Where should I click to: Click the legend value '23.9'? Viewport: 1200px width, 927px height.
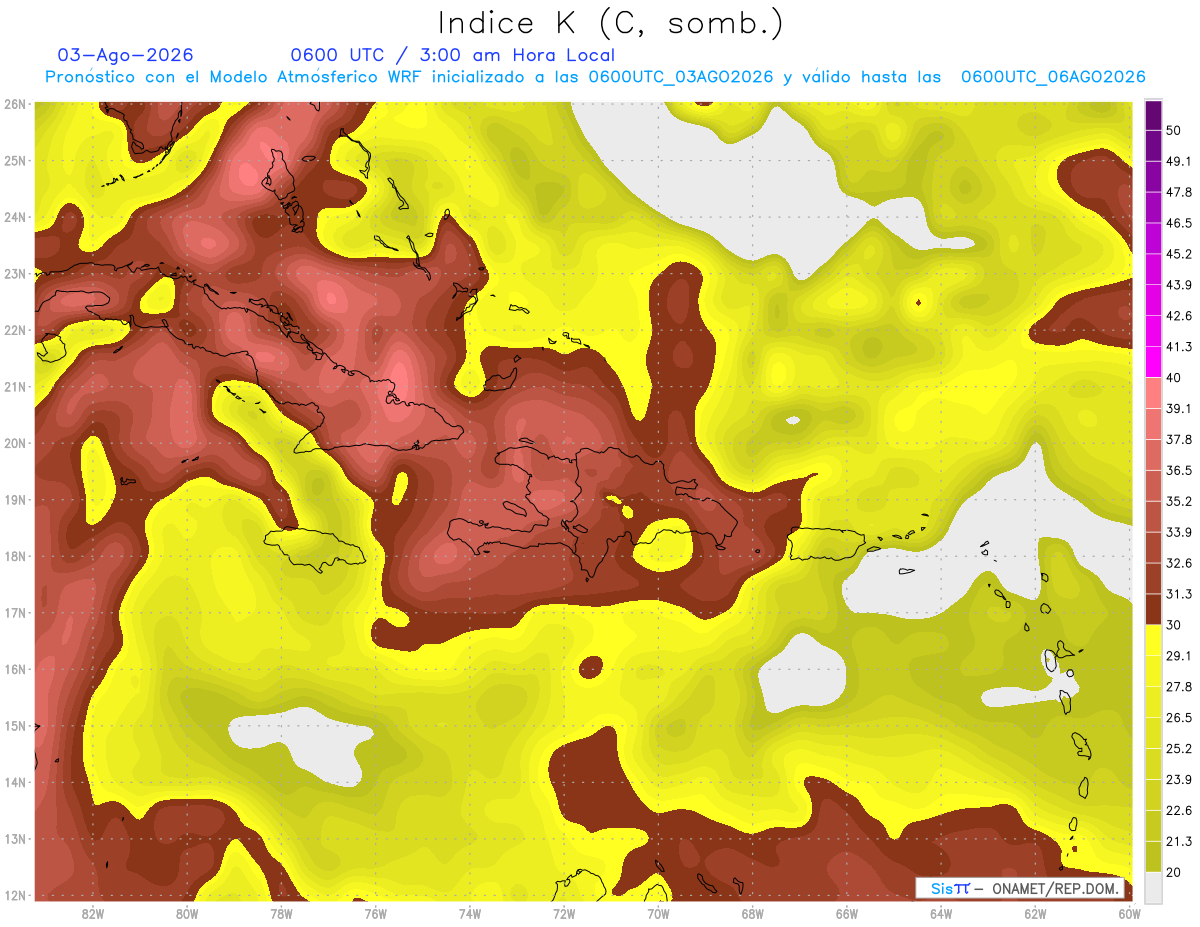(1179, 779)
